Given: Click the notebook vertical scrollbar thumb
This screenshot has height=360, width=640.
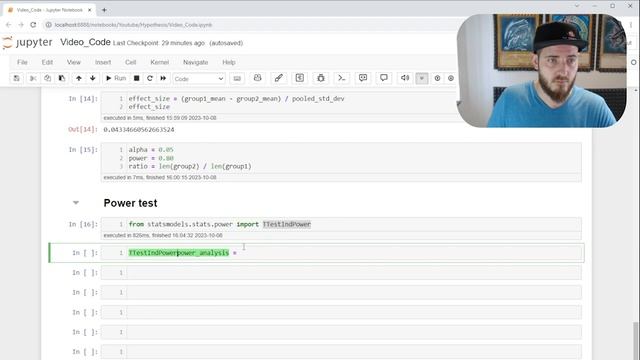Looking at the screenshot, I should pyautogui.click(x=636, y=341).
